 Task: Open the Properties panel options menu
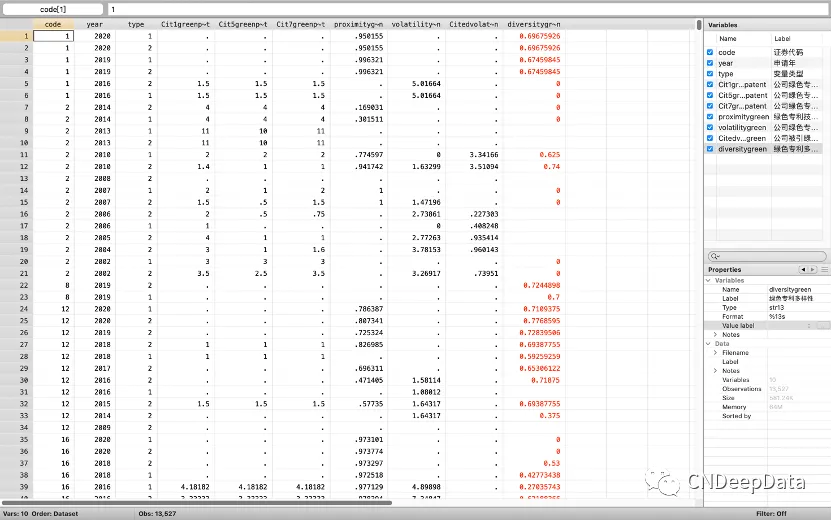click(825, 270)
